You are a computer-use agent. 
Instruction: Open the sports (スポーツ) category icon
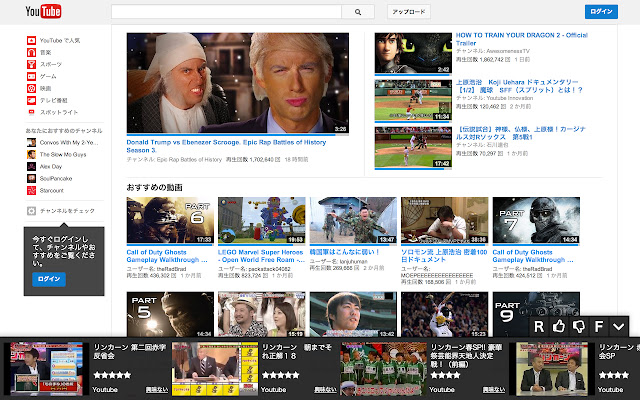pyautogui.click(x=31, y=64)
